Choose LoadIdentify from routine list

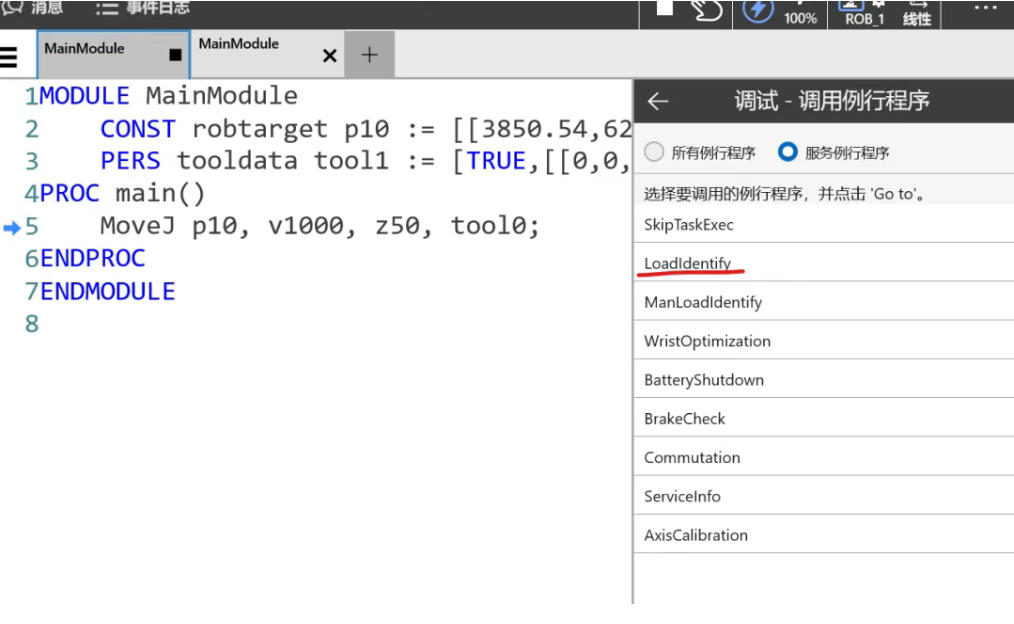688,263
